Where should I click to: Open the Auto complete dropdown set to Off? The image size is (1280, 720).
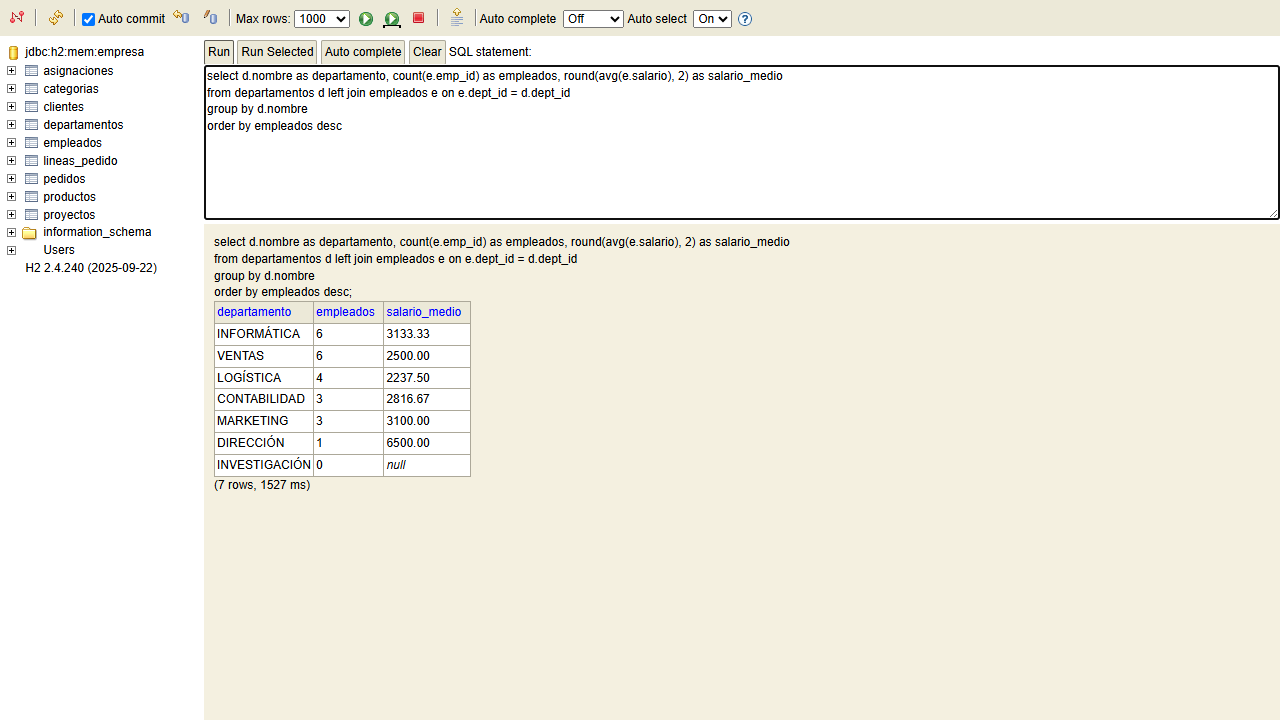[593, 19]
